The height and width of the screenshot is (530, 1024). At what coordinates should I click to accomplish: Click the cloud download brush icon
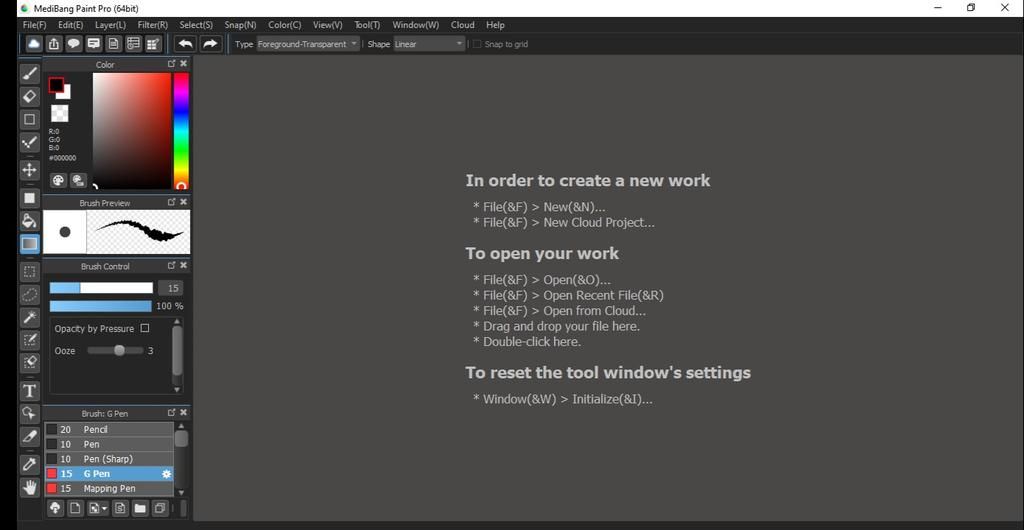[56, 508]
